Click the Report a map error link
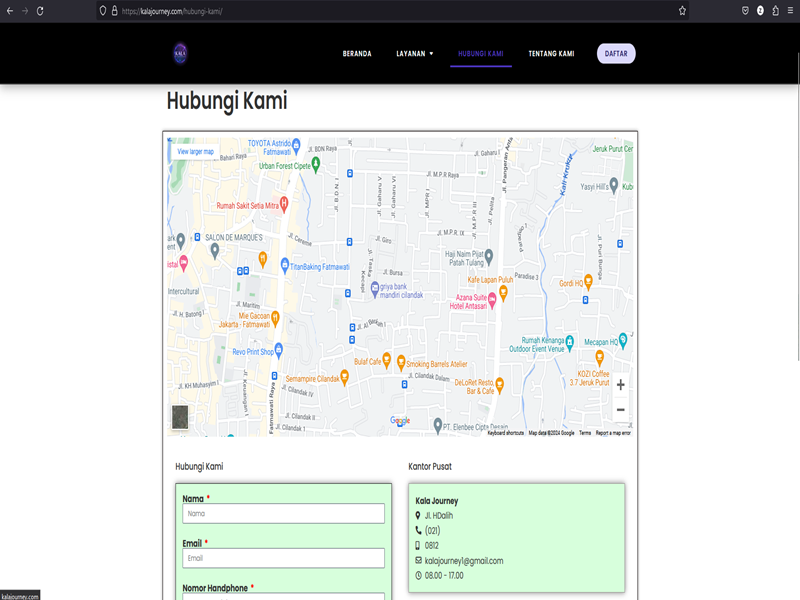The height and width of the screenshot is (600, 800). (613, 433)
